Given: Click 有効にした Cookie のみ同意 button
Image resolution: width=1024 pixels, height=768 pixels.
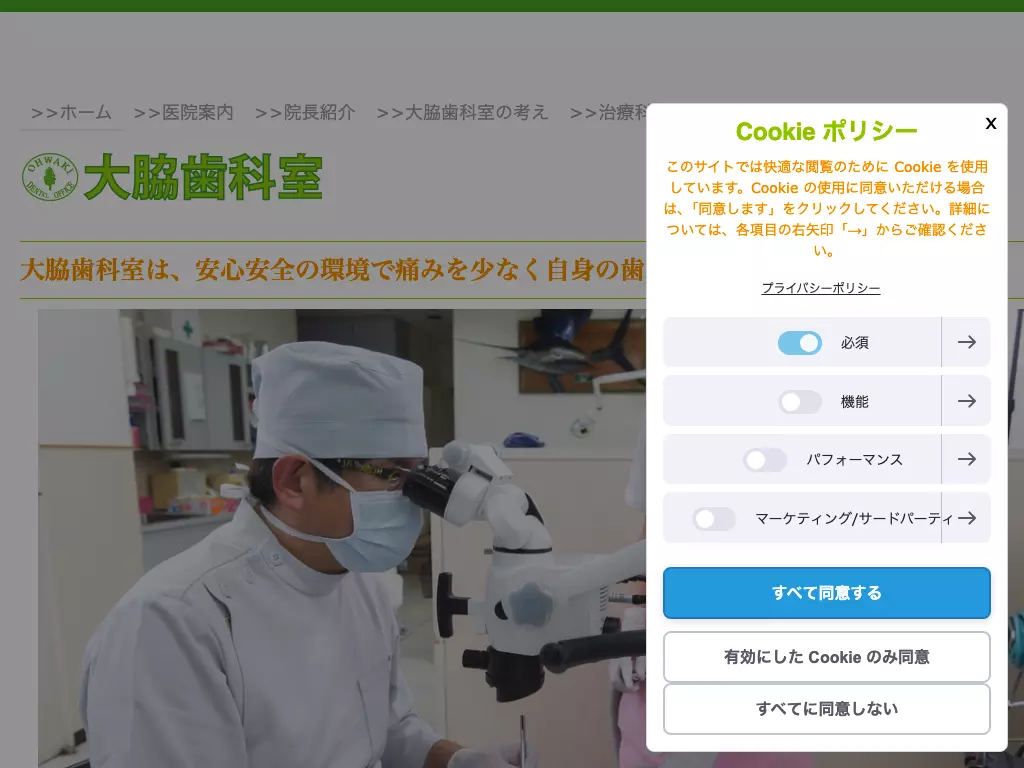Looking at the screenshot, I should [827, 657].
